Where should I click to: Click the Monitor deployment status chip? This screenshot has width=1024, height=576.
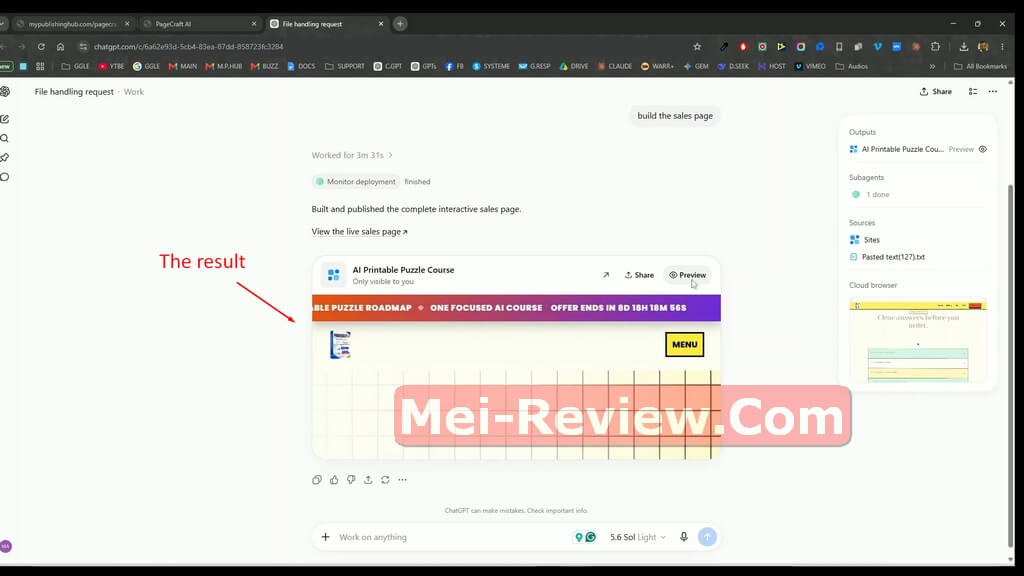356,182
